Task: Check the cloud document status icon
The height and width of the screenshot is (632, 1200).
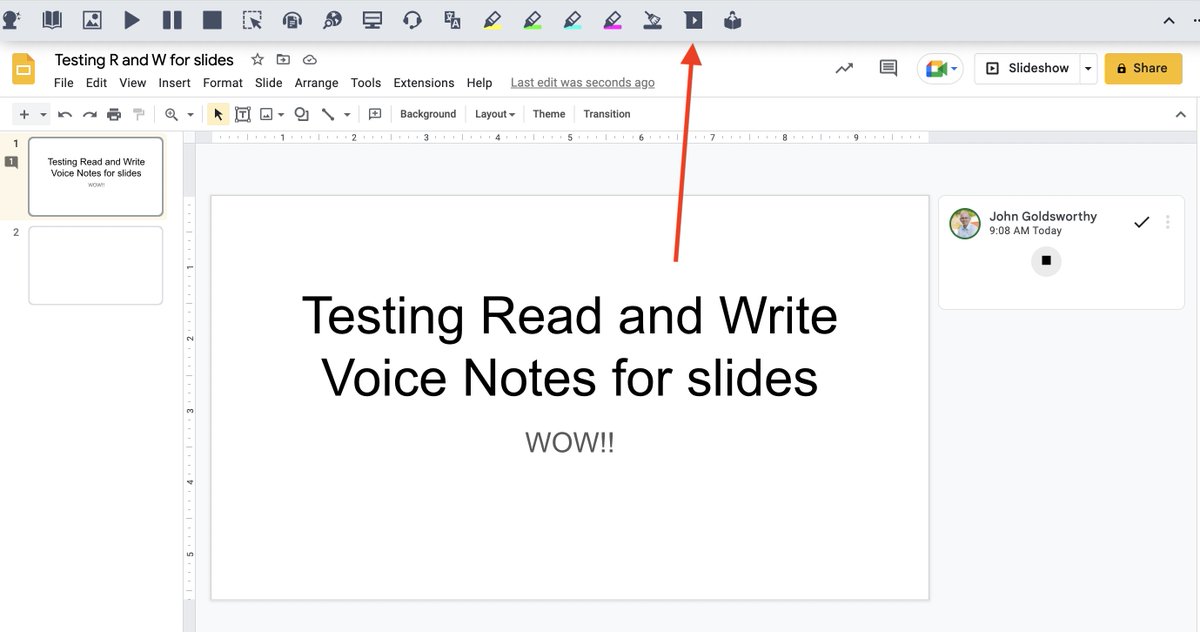Action: (x=309, y=59)
